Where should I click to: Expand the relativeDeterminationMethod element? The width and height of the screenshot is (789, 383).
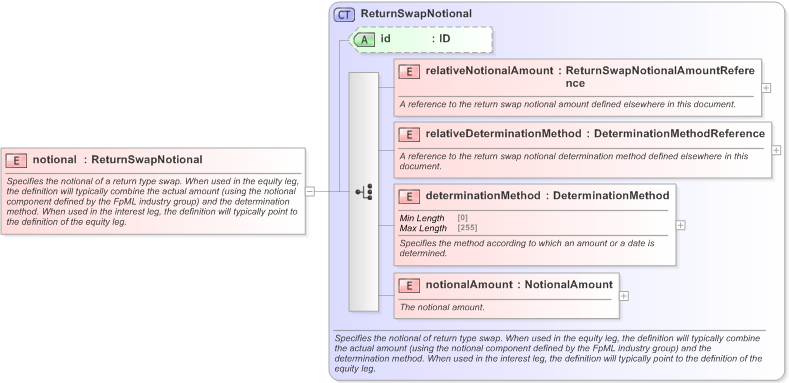[776, 150]
